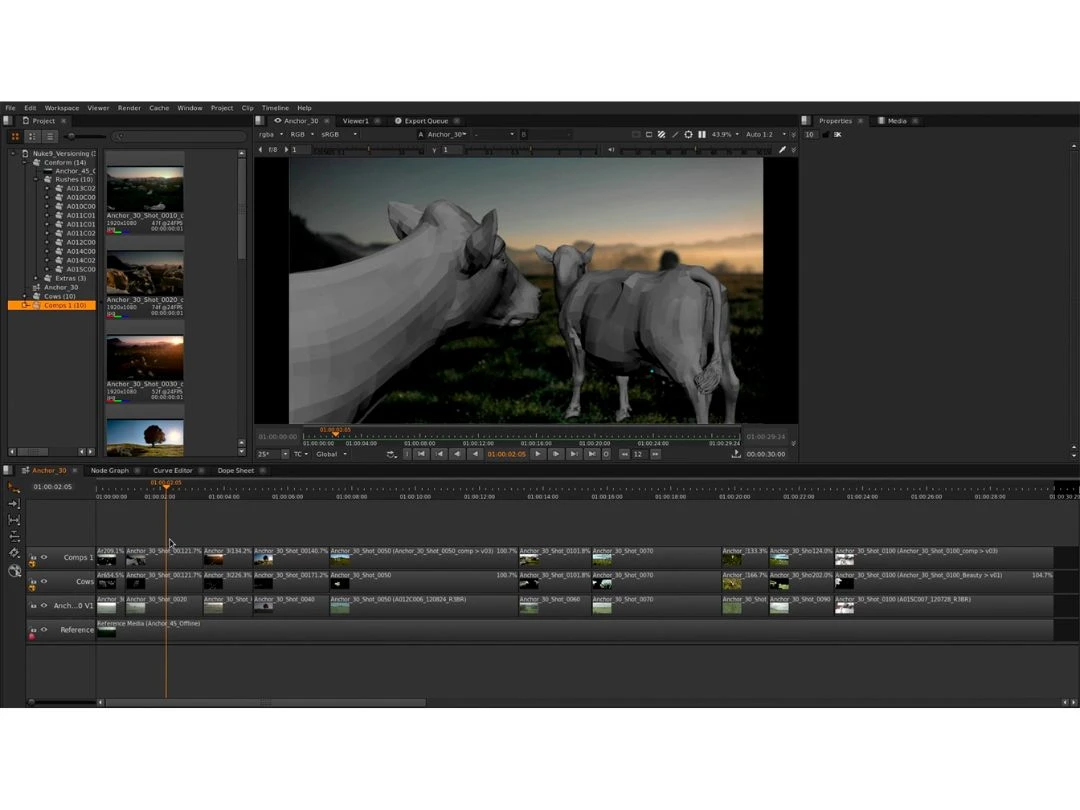
Task: Click the play forward button in viewer
Action: [x=538, y=454]
